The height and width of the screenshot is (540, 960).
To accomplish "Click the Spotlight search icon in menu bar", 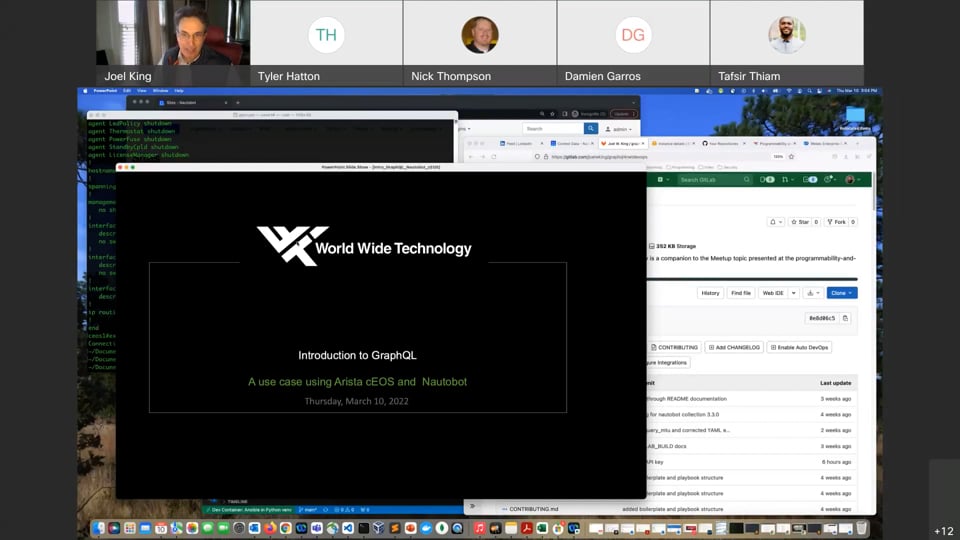I will [809, 91].
